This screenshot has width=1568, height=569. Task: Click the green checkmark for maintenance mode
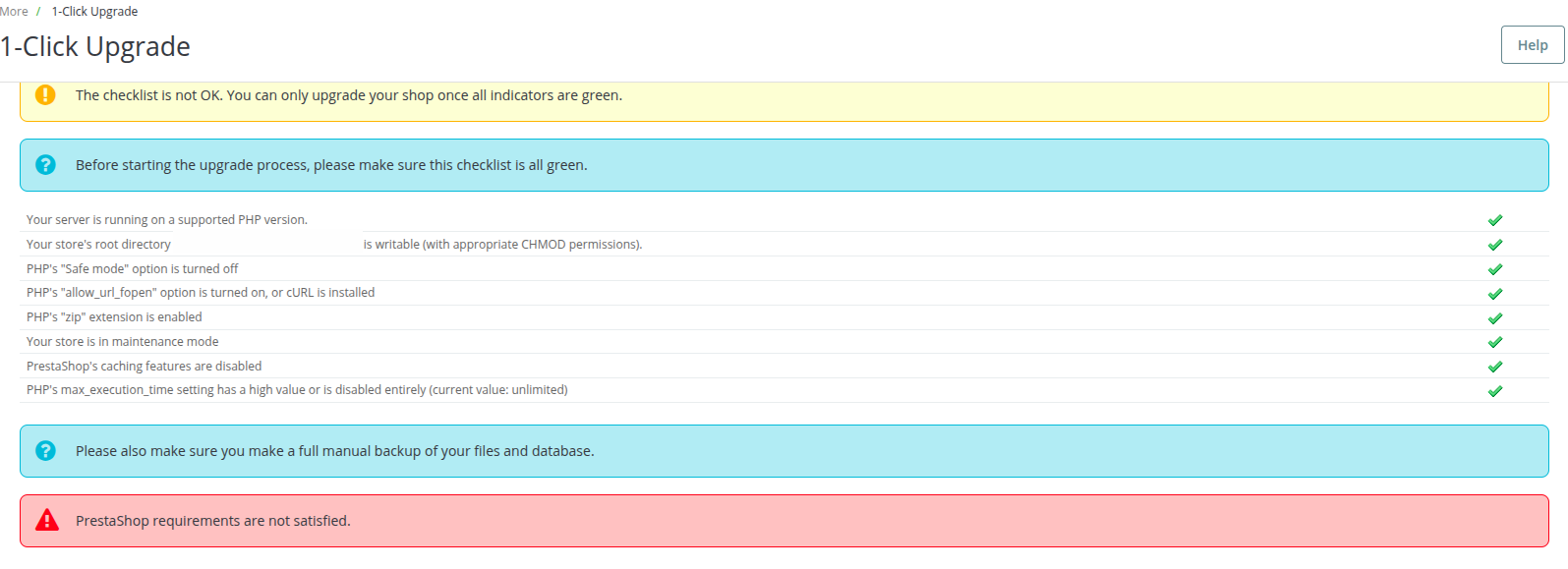pyautogui.click(x=1494, y=342)
